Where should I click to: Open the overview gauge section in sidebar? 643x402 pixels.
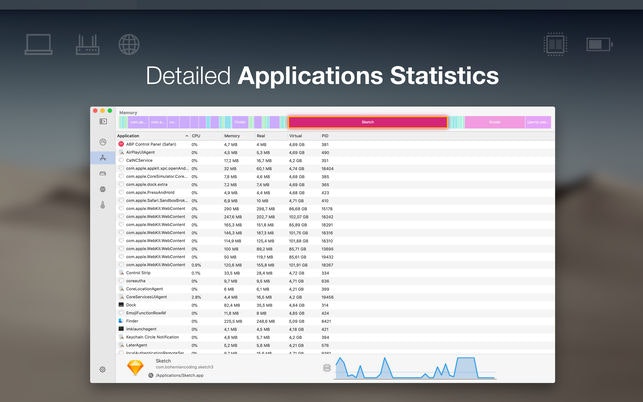click(103, 142)
